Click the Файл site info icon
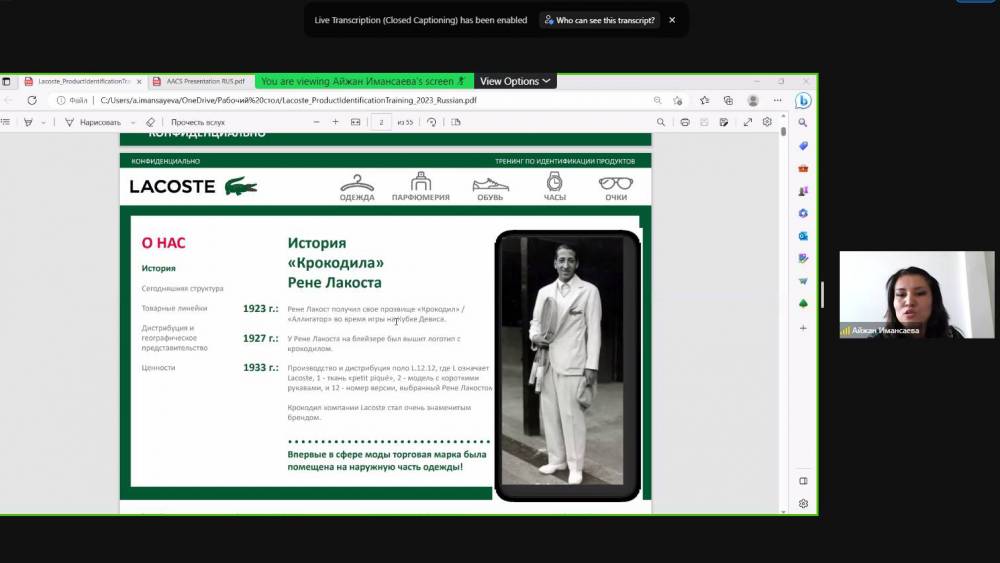Screen dimensions: 1000x563 (x=71, y=100)
